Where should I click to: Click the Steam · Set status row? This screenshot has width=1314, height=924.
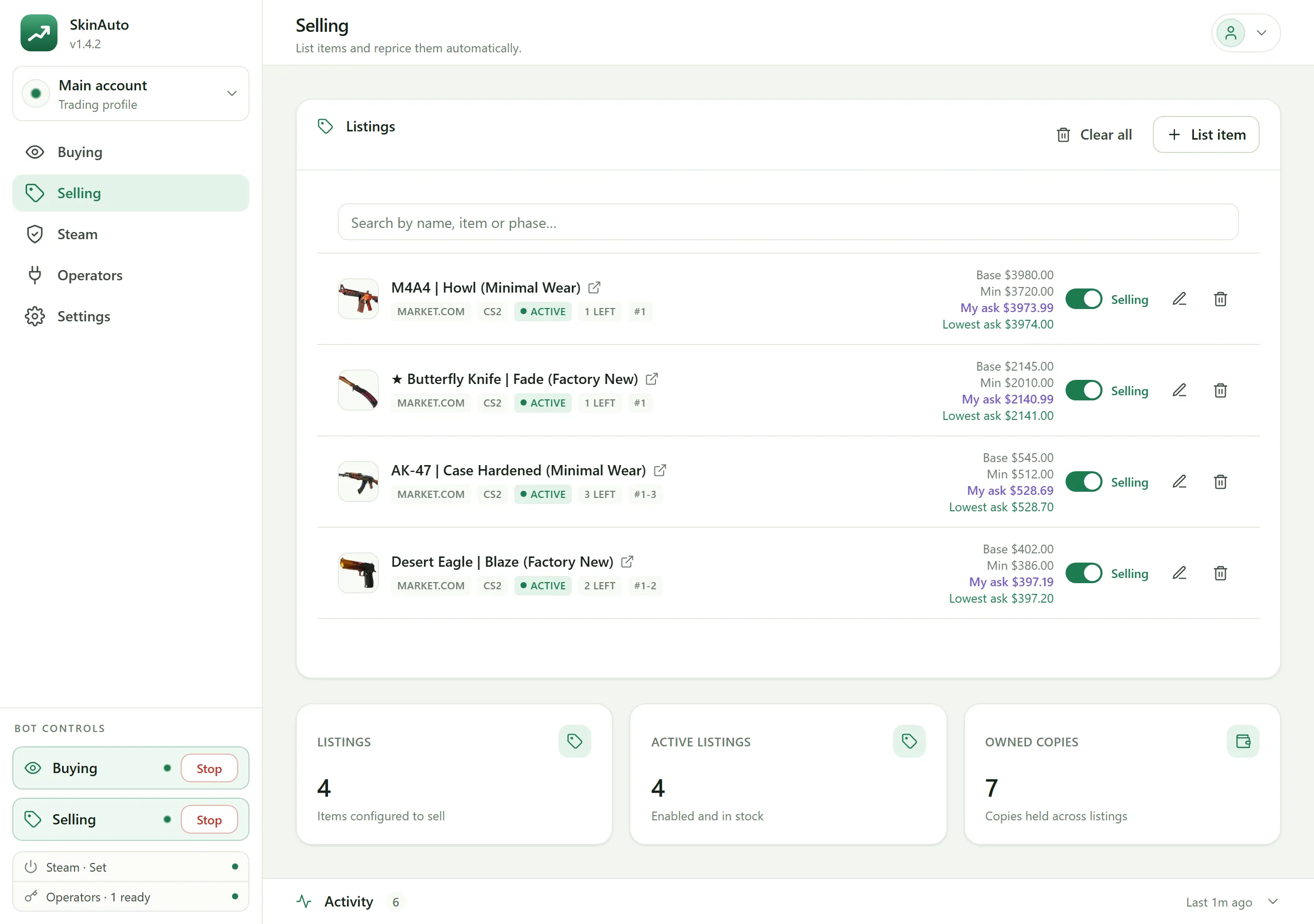click(x=130, y=868)
